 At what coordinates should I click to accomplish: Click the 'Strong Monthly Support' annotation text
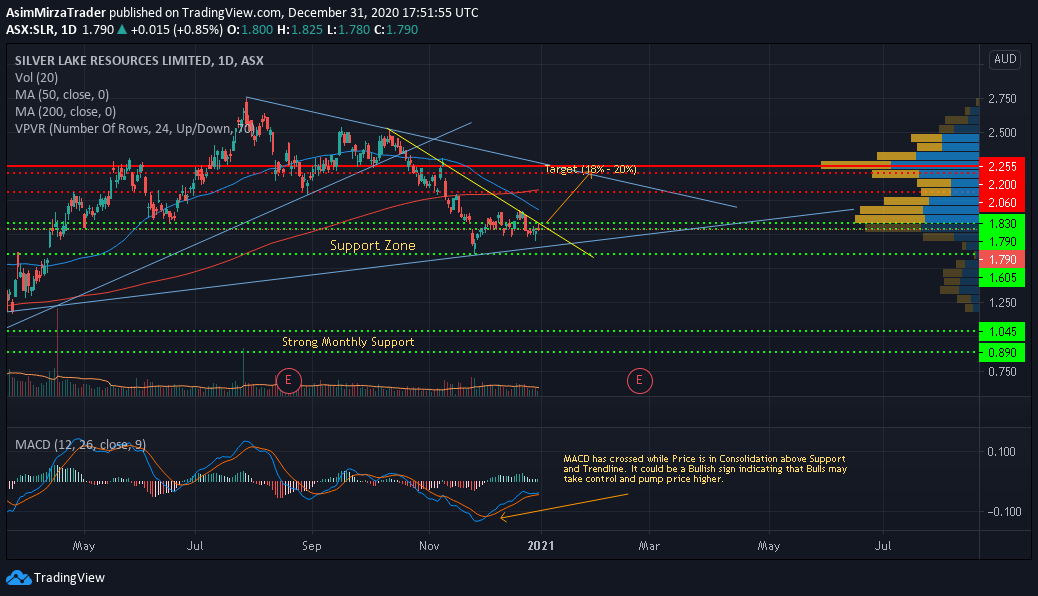tap(348, 342)
